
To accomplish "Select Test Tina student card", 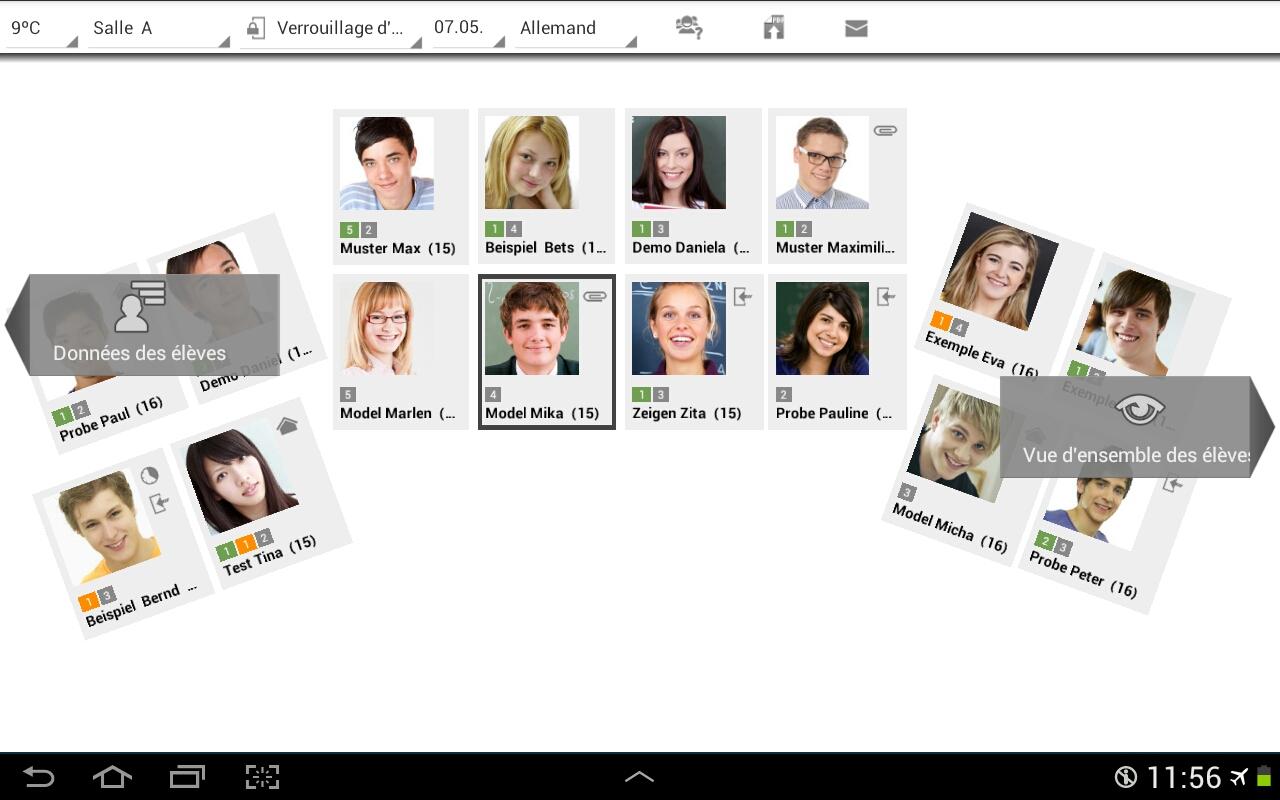I will pos(262,493).
